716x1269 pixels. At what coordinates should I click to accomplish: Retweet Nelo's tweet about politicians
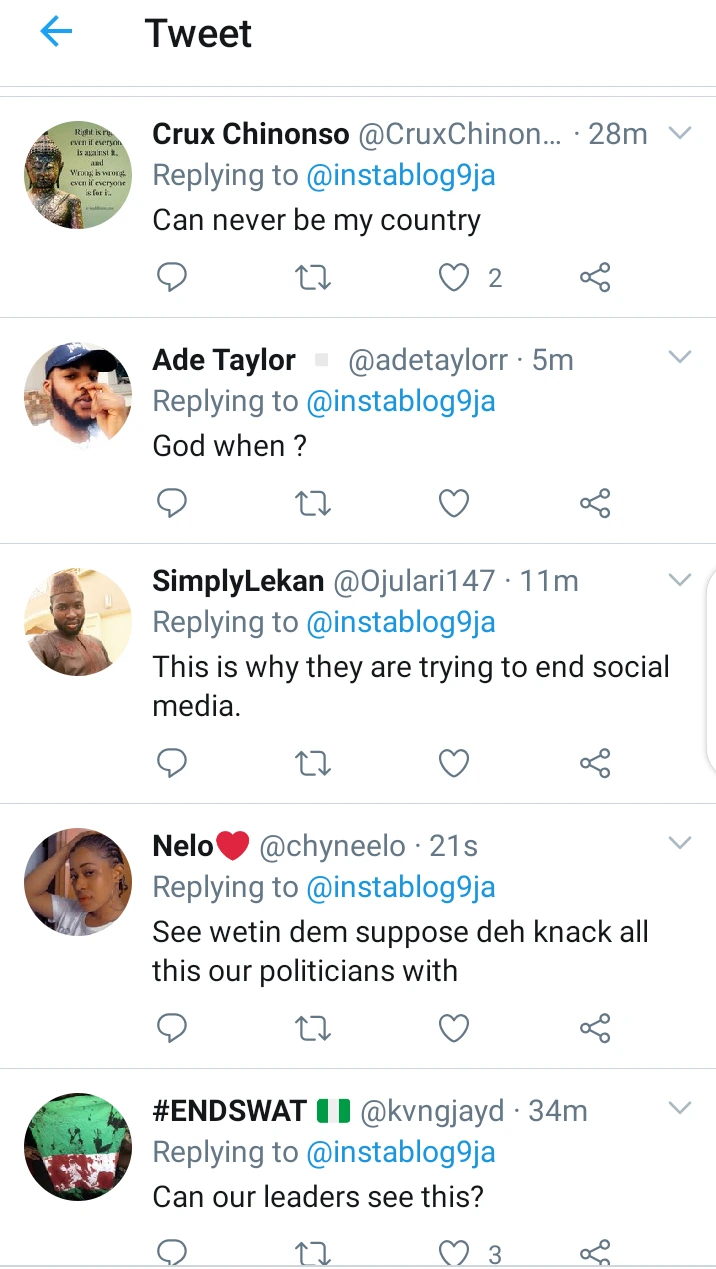pyautogui.click(x=313, y=1028)
